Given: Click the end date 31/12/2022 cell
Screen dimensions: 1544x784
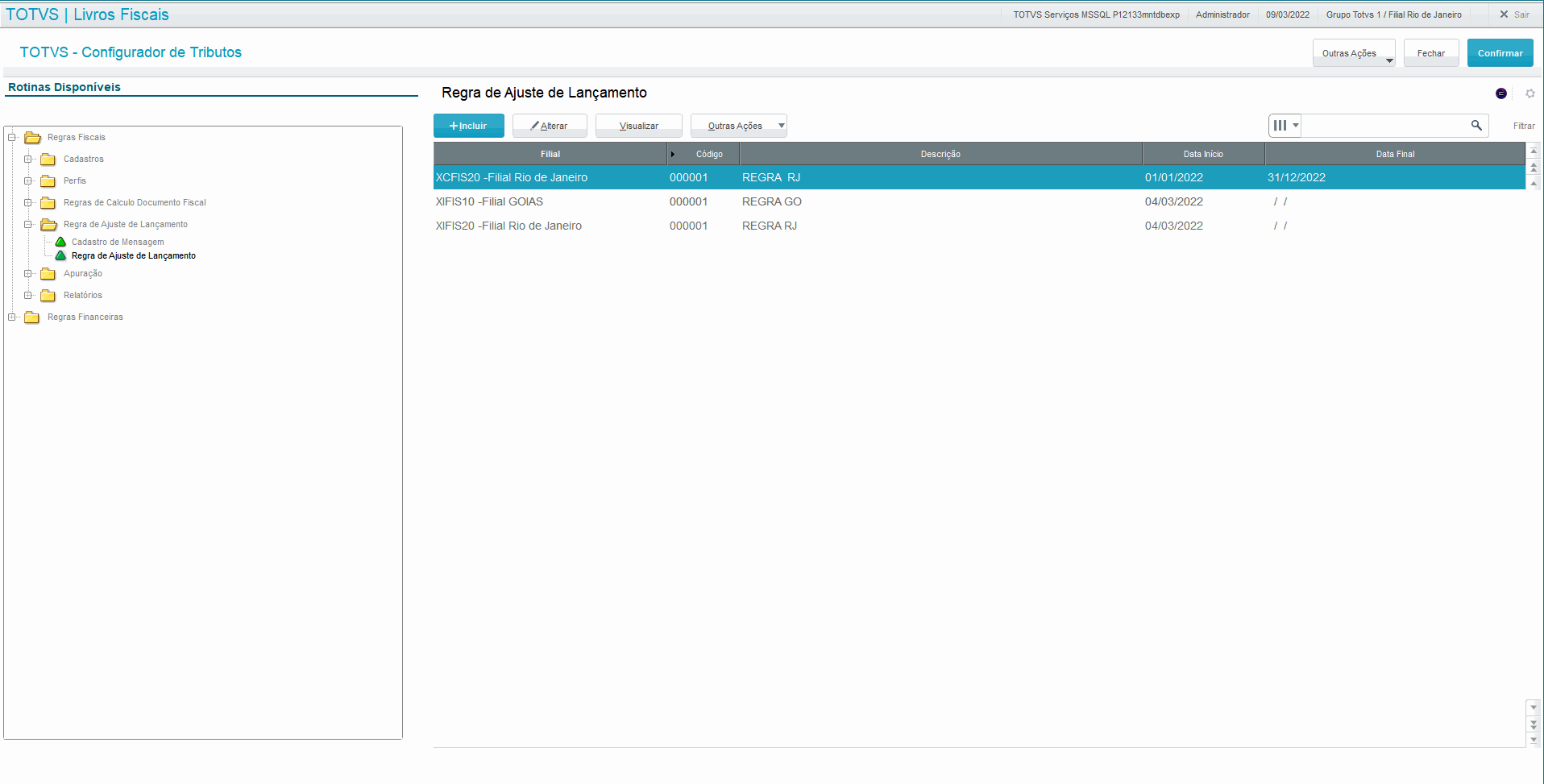Looking at the screenshot, I should point(1297,177).
